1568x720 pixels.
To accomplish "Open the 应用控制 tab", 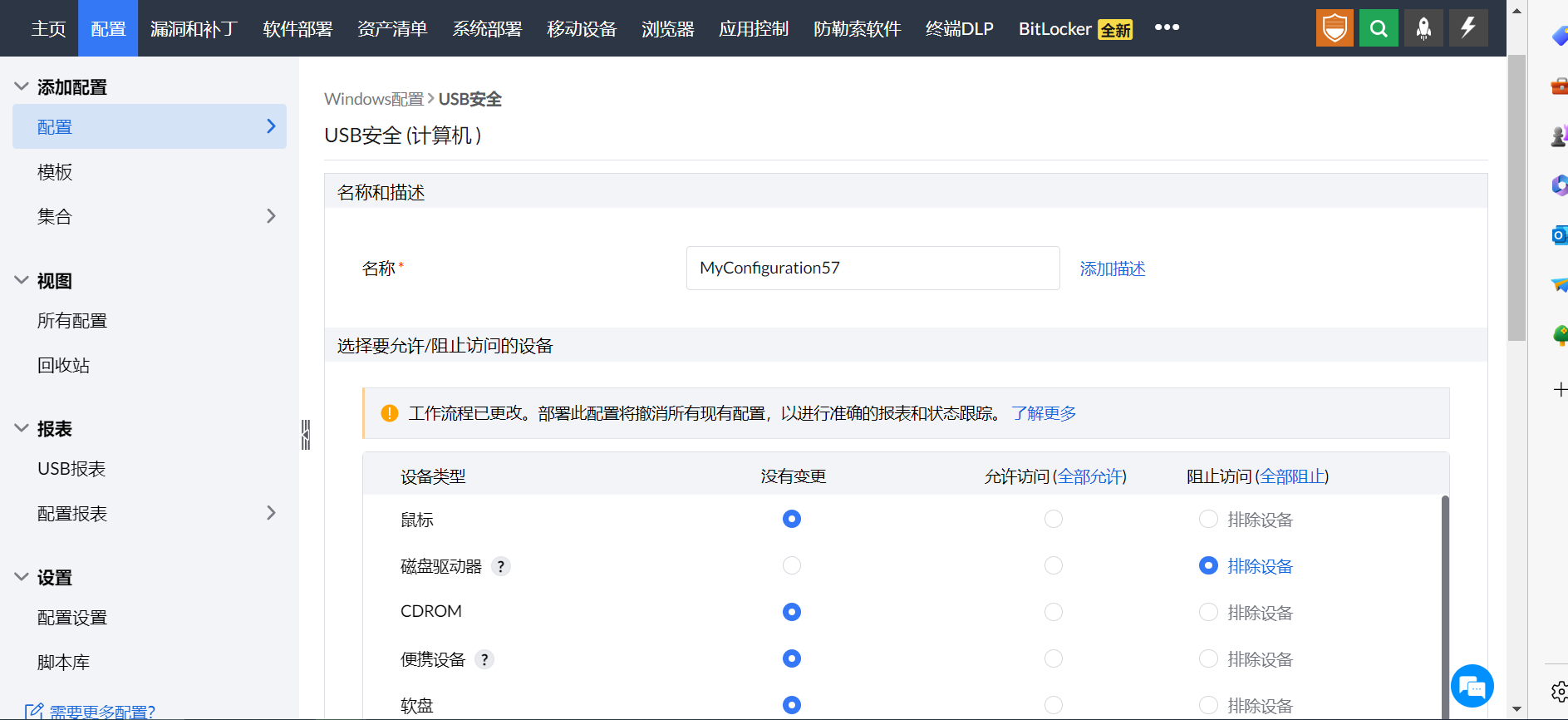I will [x=754, y=28].
